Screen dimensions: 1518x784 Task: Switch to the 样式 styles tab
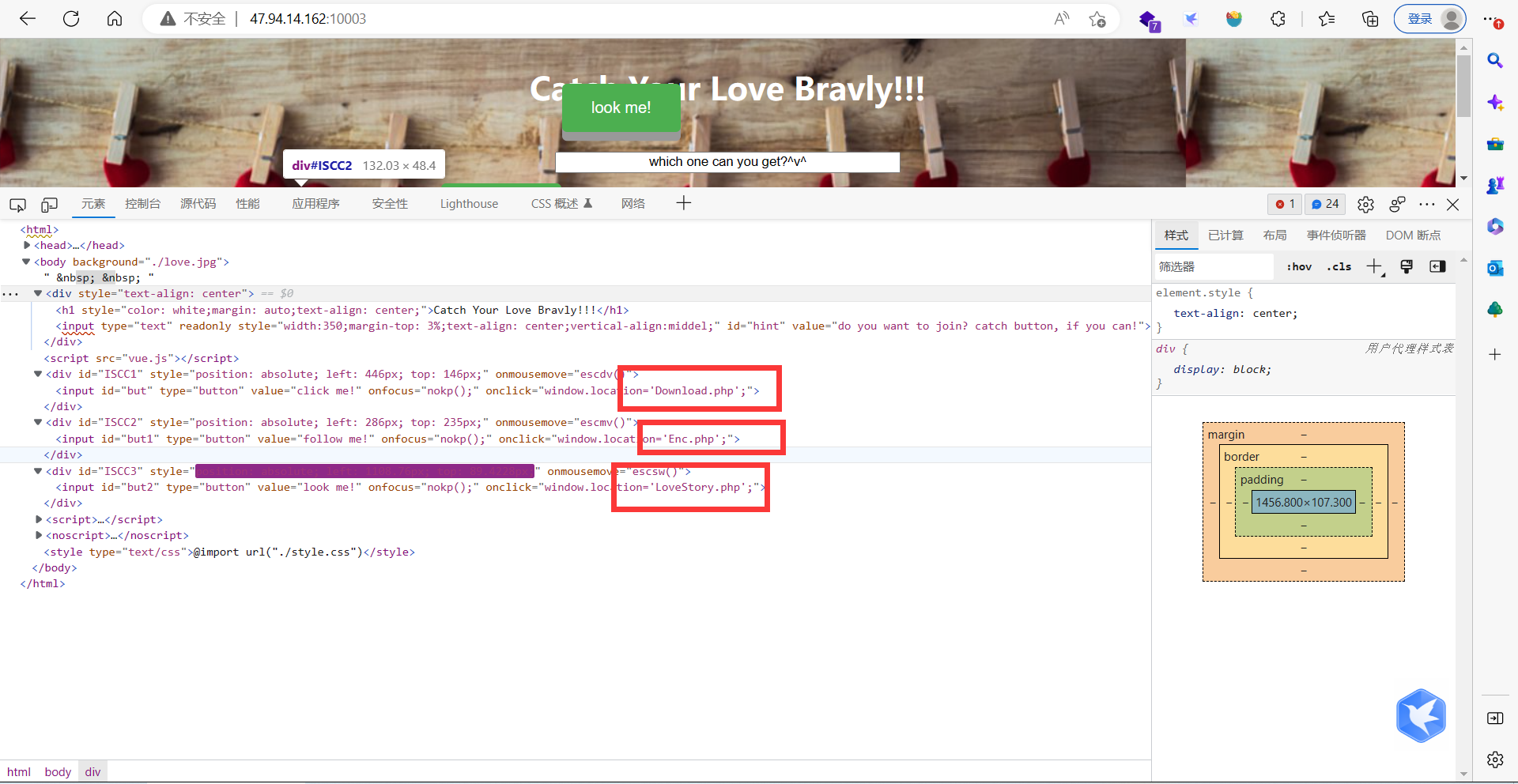click(x=1176, y=236)
